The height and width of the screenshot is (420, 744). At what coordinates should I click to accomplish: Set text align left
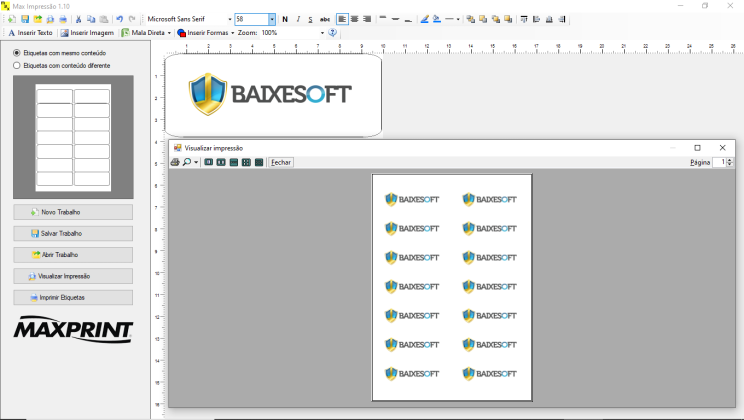(342, 19)
